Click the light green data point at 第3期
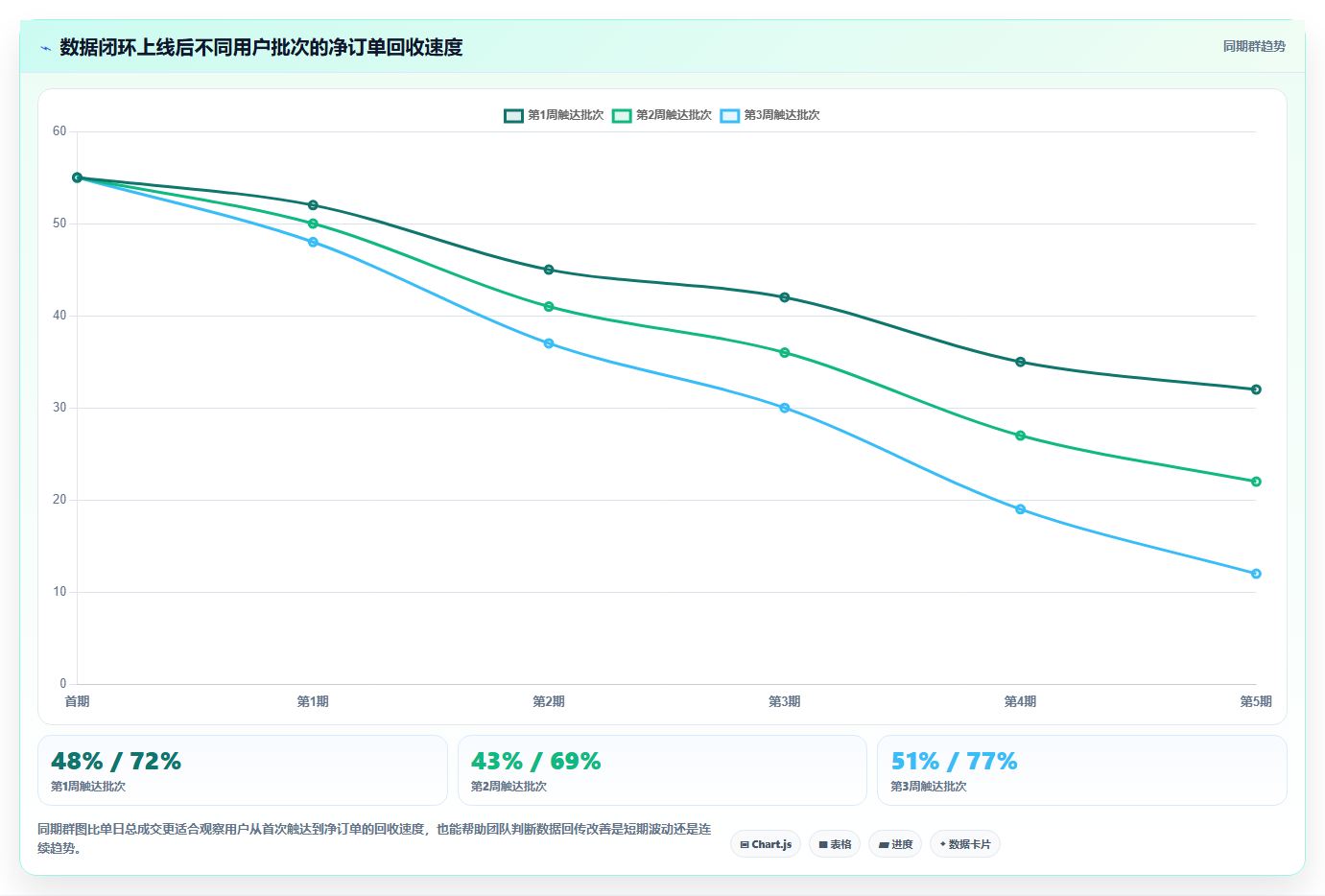 (x=785, y=353)
